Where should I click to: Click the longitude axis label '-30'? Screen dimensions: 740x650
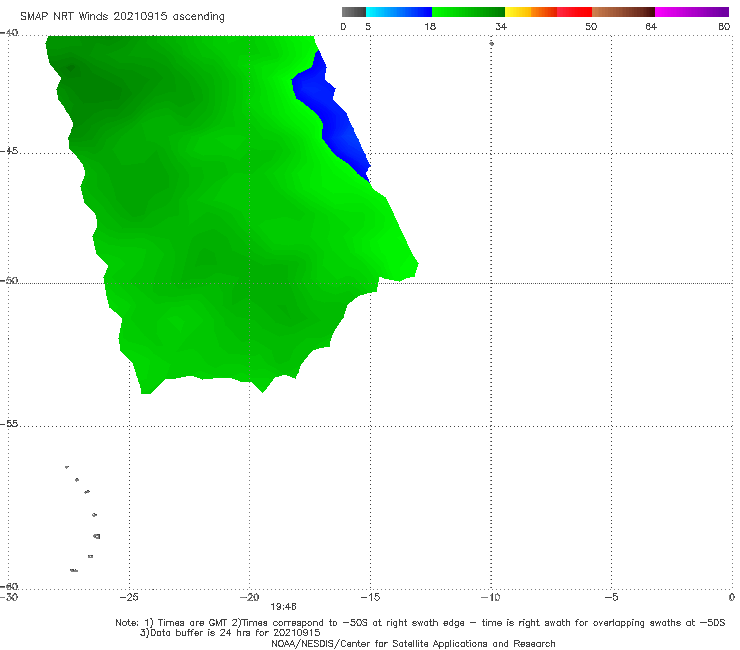click(x=9, y=597)
